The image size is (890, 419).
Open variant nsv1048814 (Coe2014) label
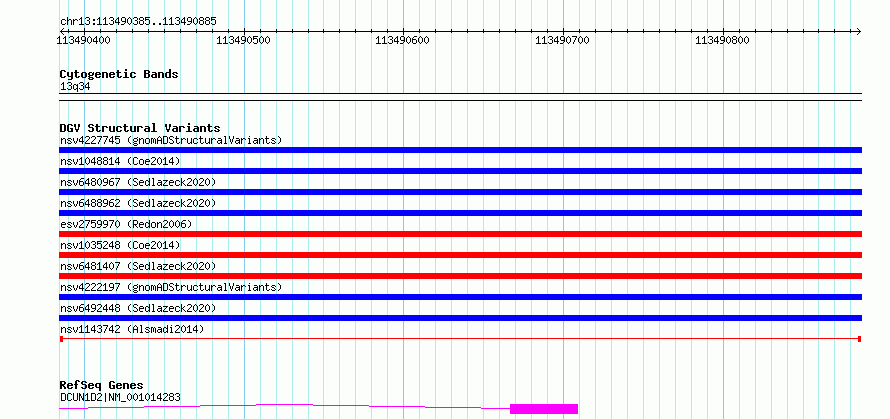coord(120,161)
